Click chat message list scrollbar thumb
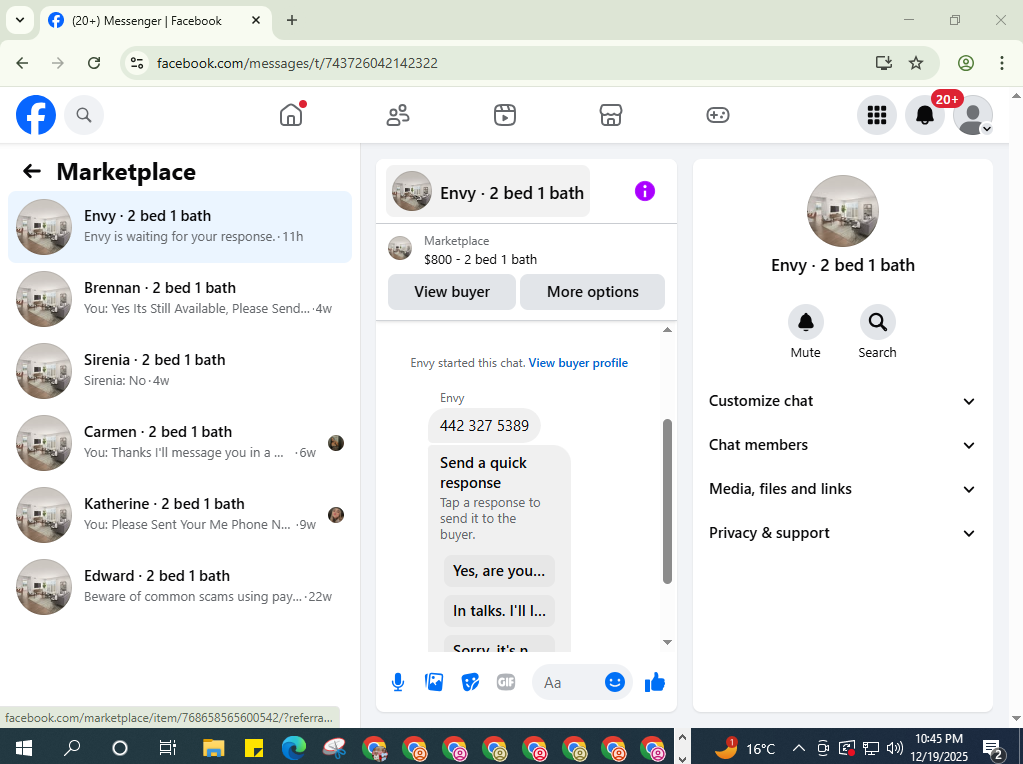The image size is (1023, 764). point(667,501)
